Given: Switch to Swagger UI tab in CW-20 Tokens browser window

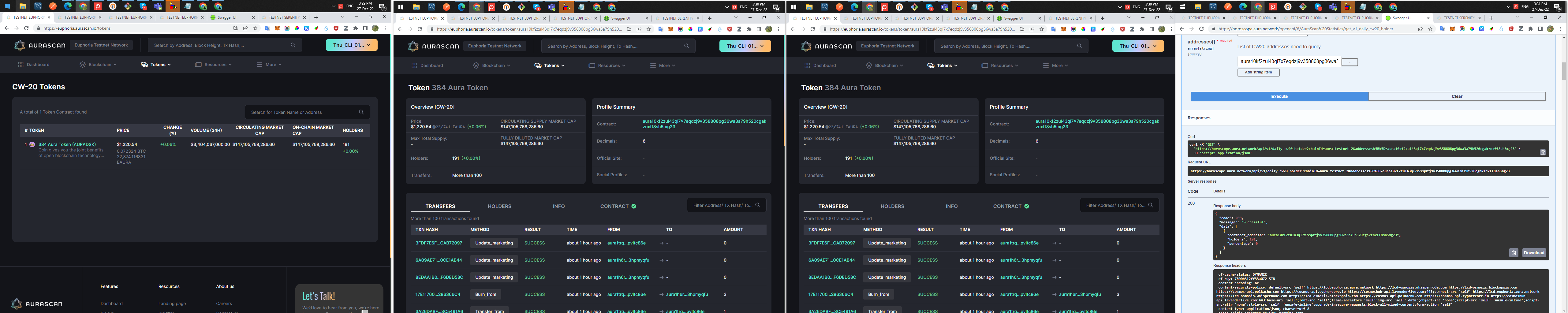Looking at the screenshot, I should coord(231,17).
